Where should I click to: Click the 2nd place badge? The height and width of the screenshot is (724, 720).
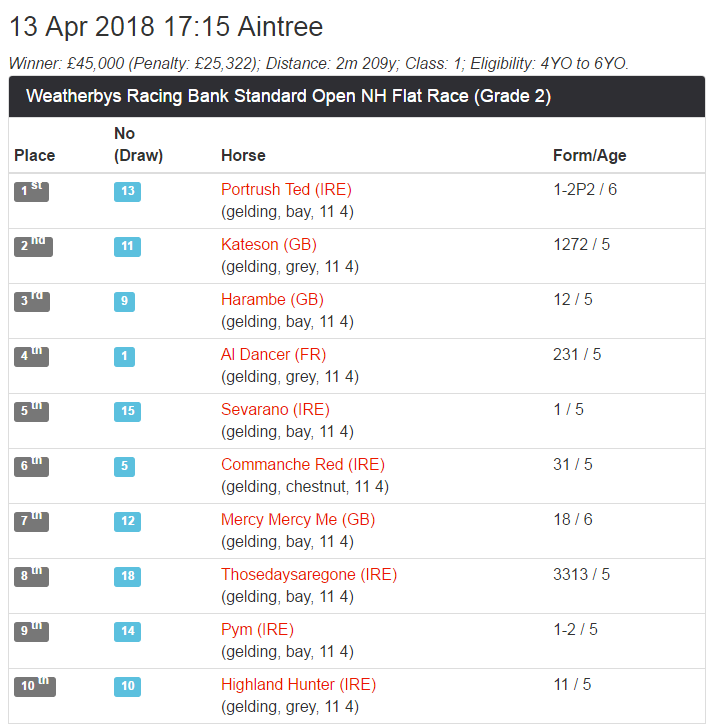pyautogui.click(x=32, y=246)
